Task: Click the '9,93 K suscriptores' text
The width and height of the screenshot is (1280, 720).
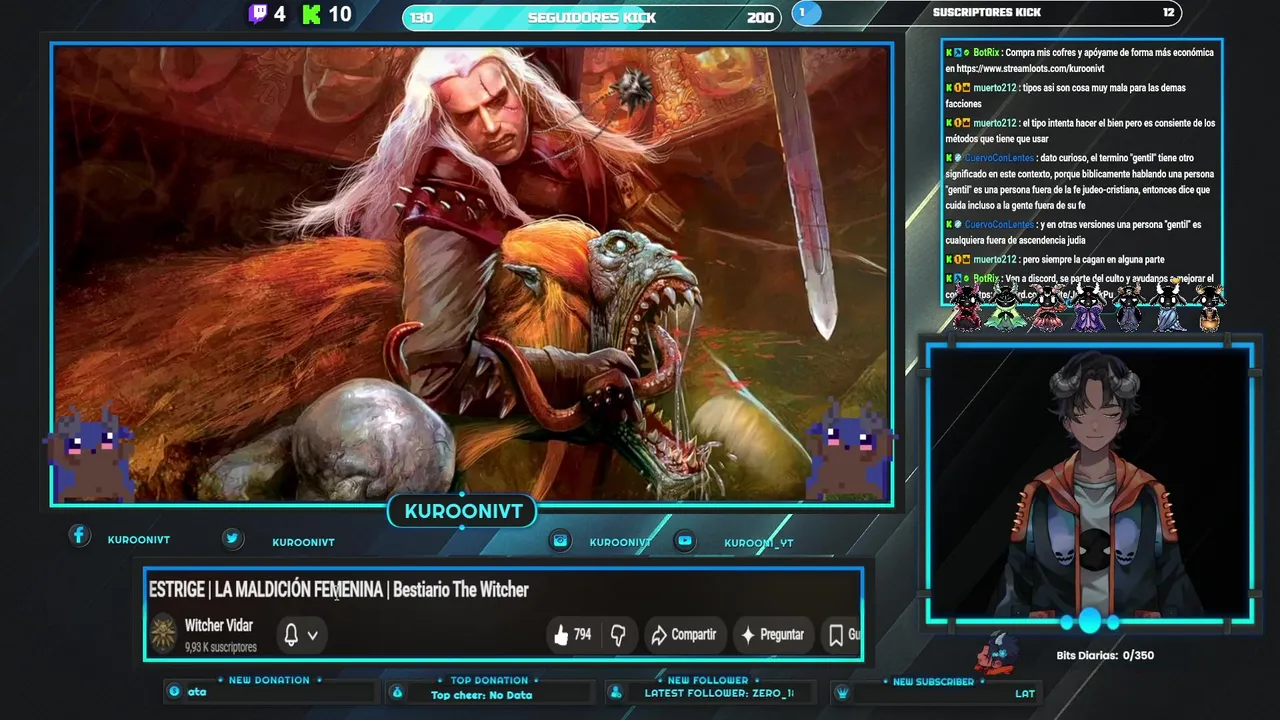Action: point(221,647)
